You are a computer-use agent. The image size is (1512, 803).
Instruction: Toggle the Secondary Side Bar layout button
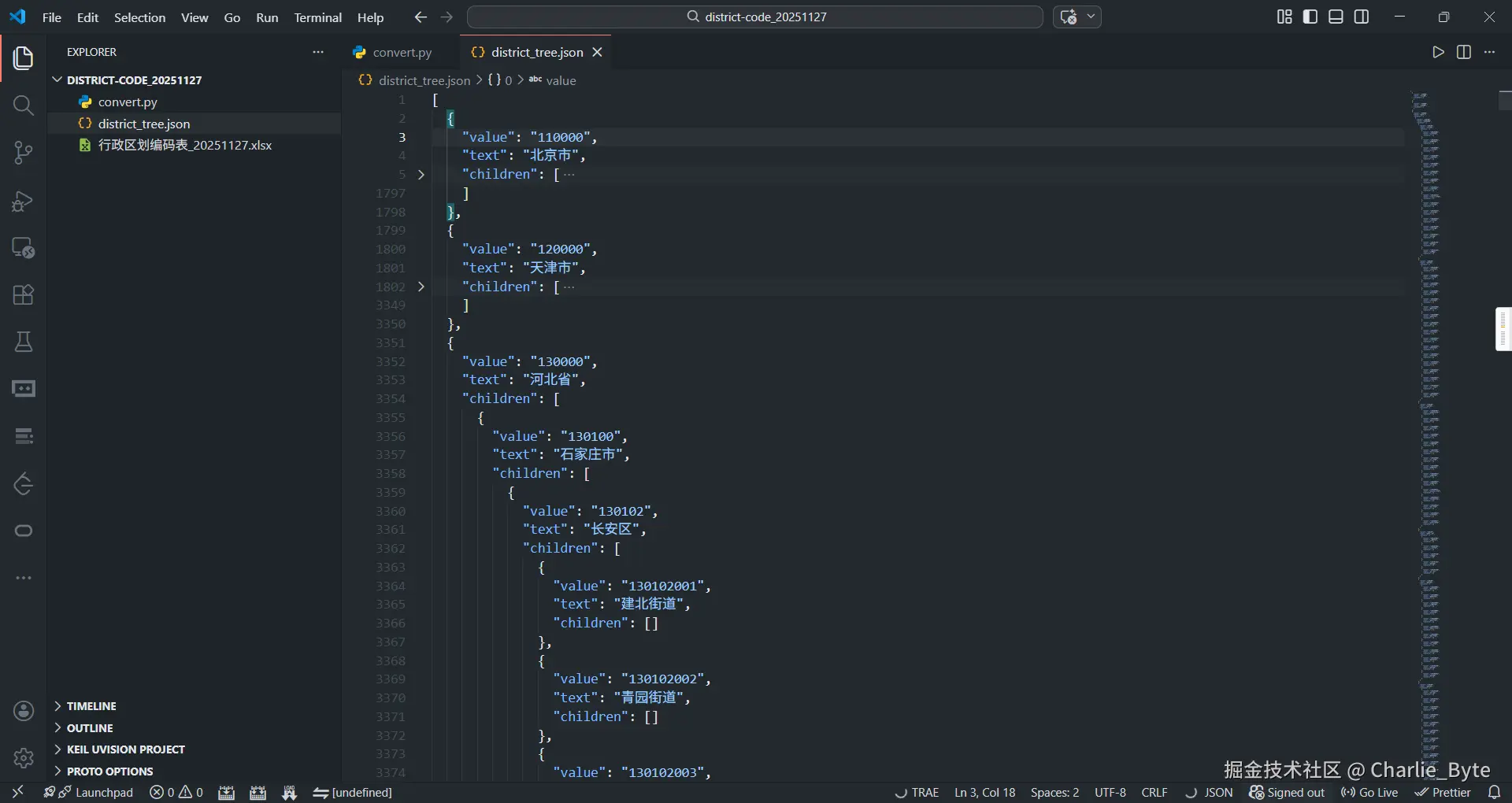point(1362,17)
